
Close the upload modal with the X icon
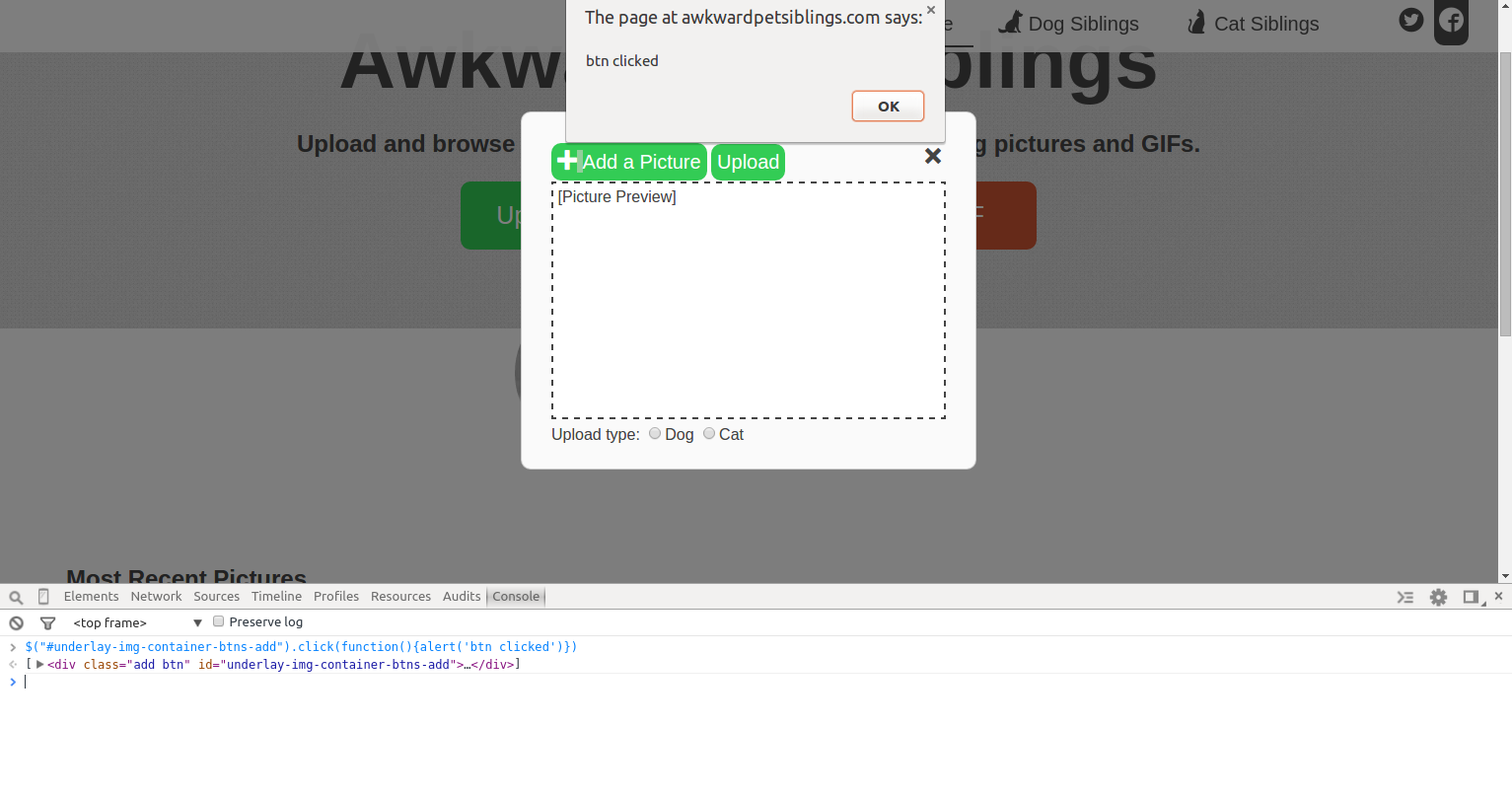pyautogui.click(x=933, y=156)
